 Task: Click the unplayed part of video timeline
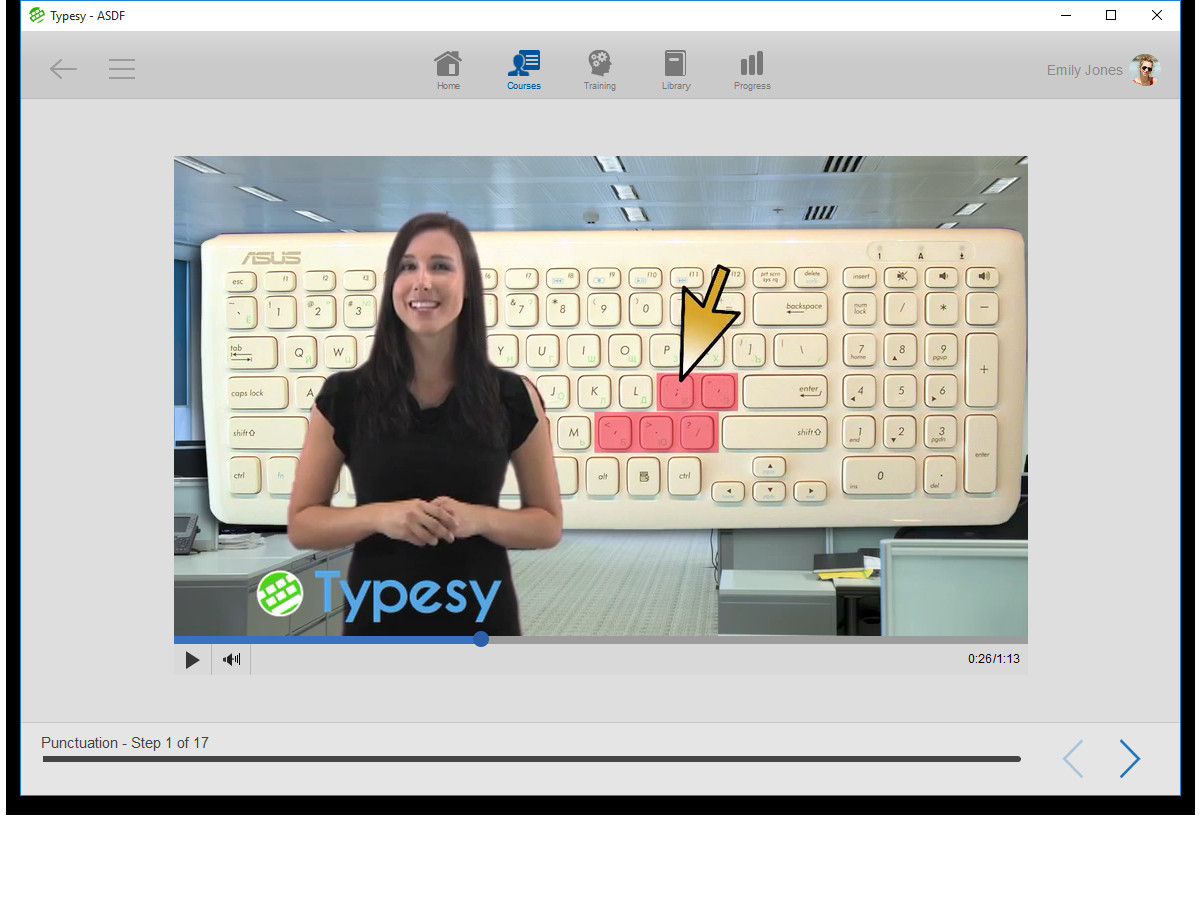pos(758,639)
